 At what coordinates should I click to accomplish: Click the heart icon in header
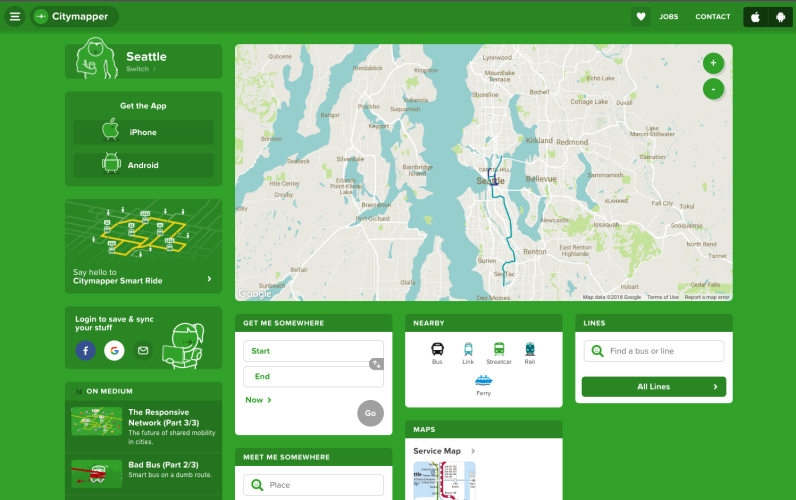click(x=641, y=17)
